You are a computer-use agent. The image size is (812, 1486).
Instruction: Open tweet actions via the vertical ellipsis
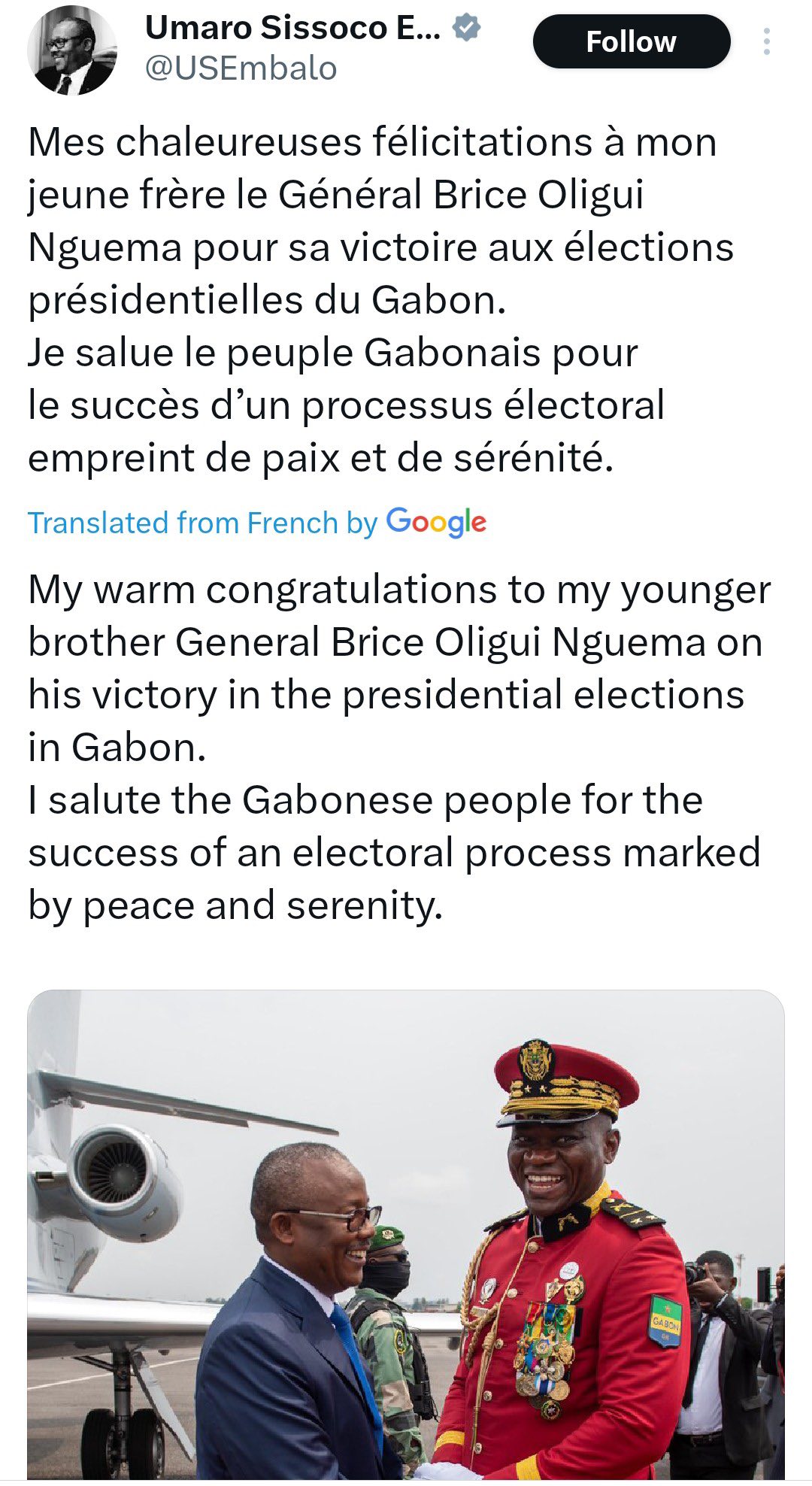pyautogui.click(x=768, y=41)
